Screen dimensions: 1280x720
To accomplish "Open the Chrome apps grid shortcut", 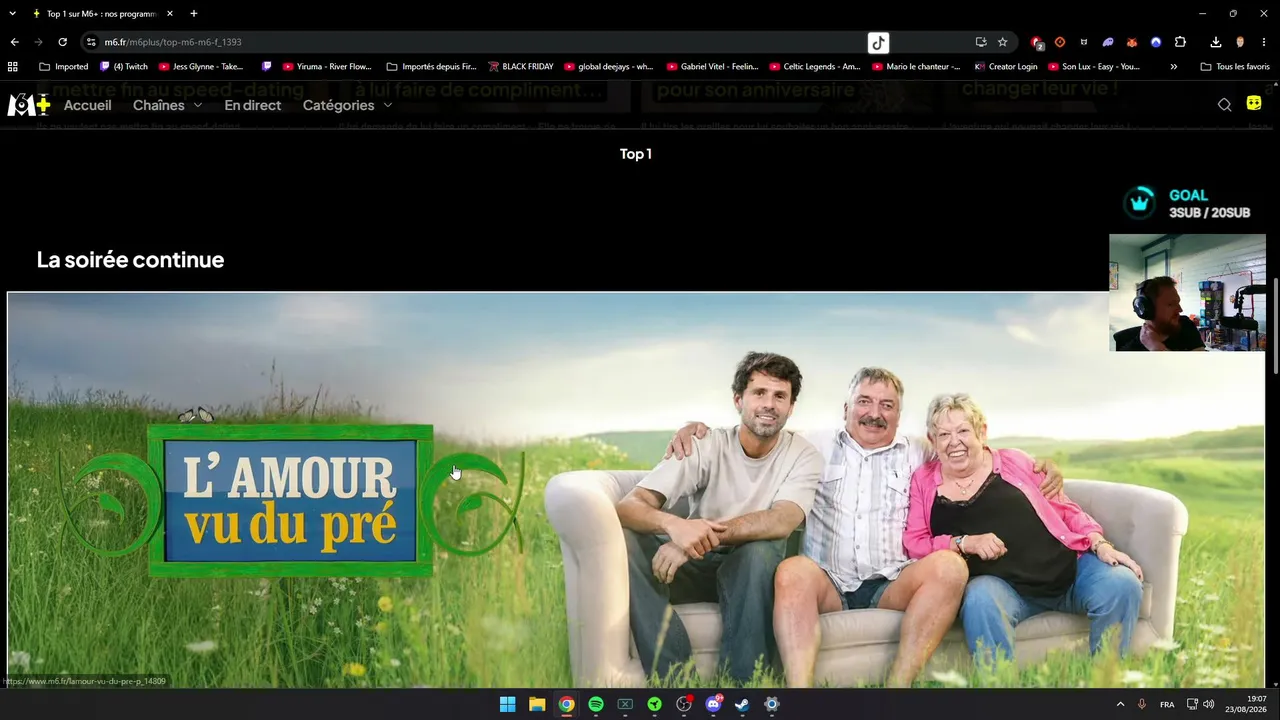I will (13, 67).
